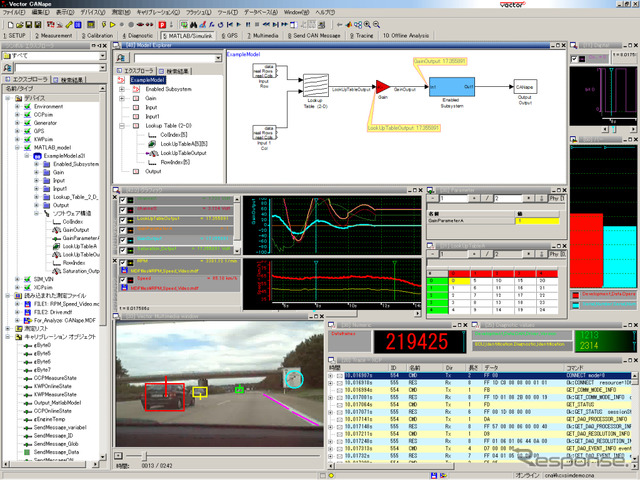The image size is (640, 480).
Task: Click the cyan legend swatch in bar window
Action: 576,305
